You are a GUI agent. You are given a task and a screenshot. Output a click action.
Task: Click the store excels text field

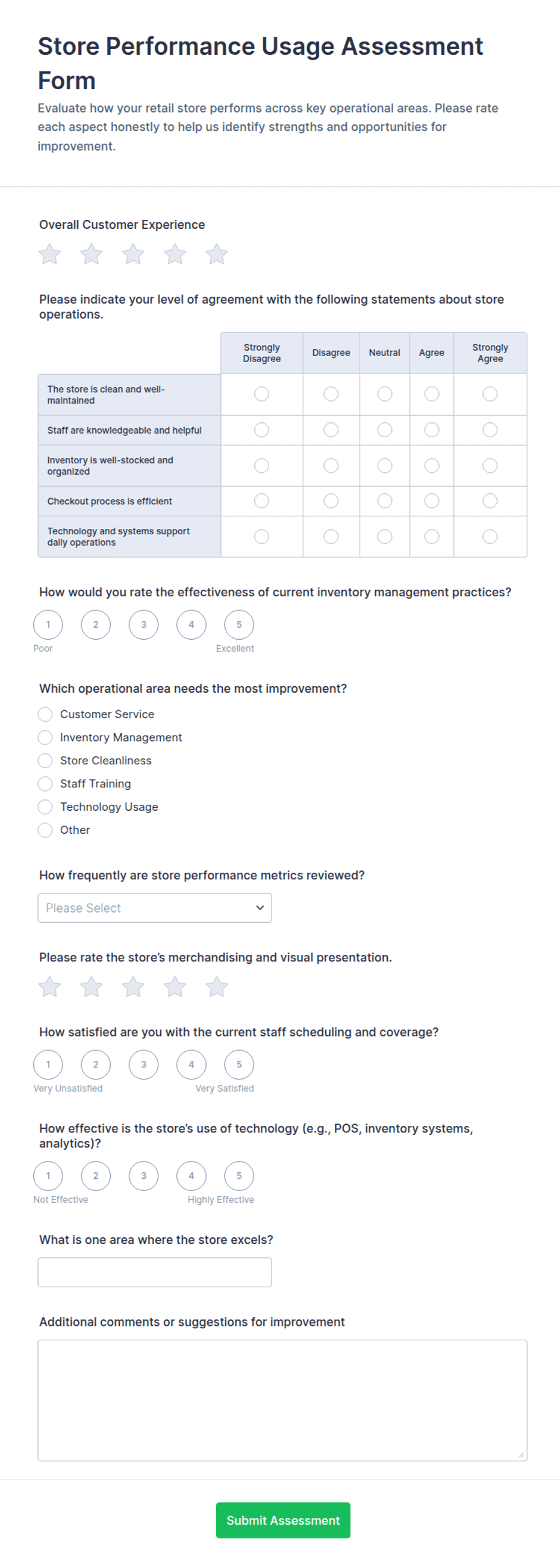pos(155,1272)
